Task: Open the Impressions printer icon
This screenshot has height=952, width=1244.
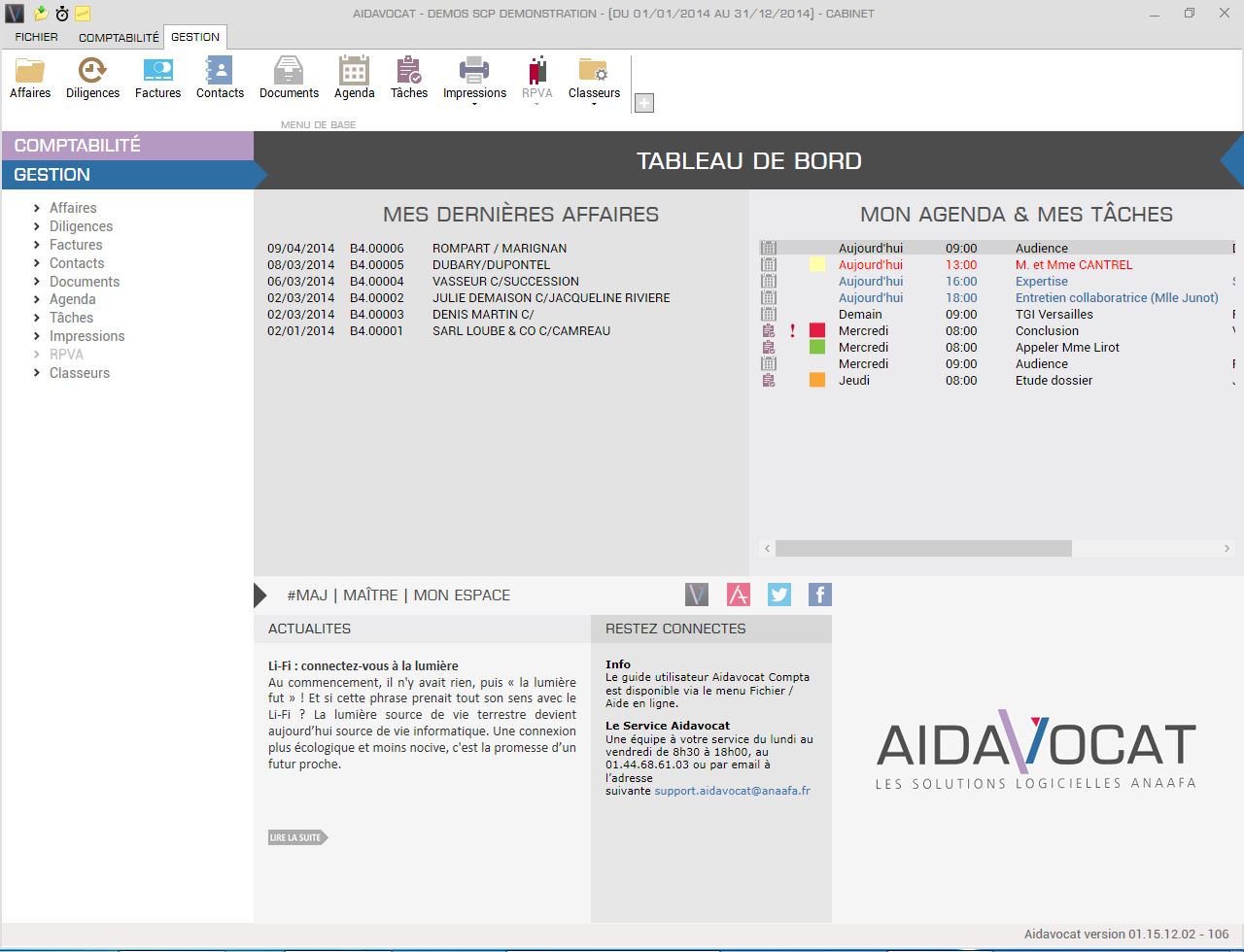Action: point(474,70)
